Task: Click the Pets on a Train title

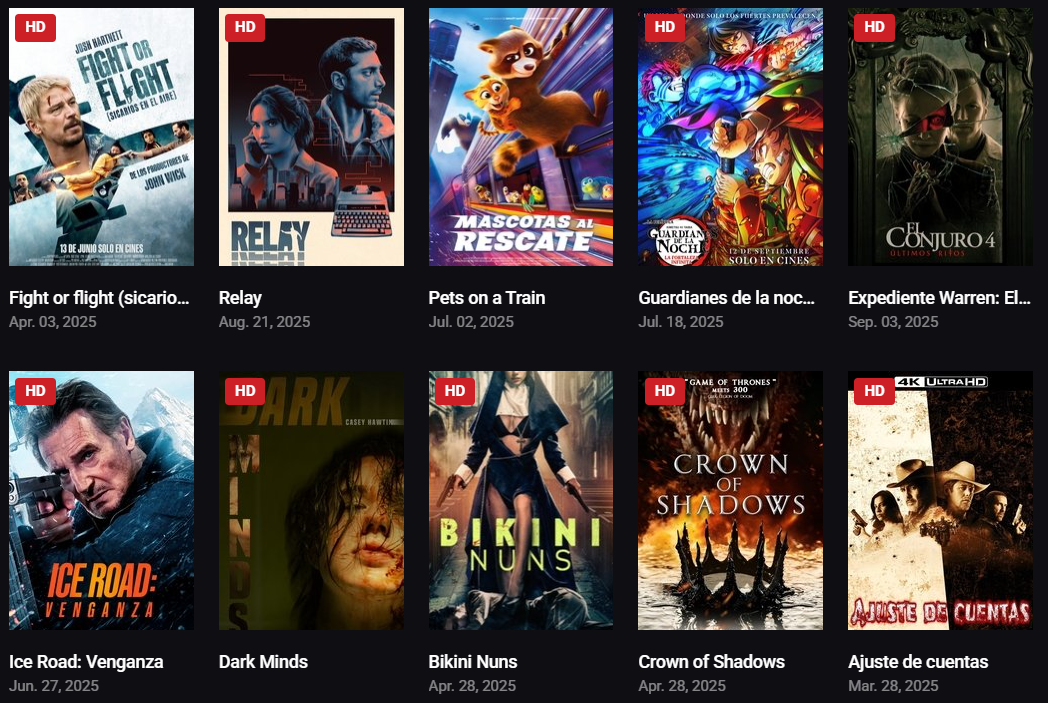Action: (487, 298)
